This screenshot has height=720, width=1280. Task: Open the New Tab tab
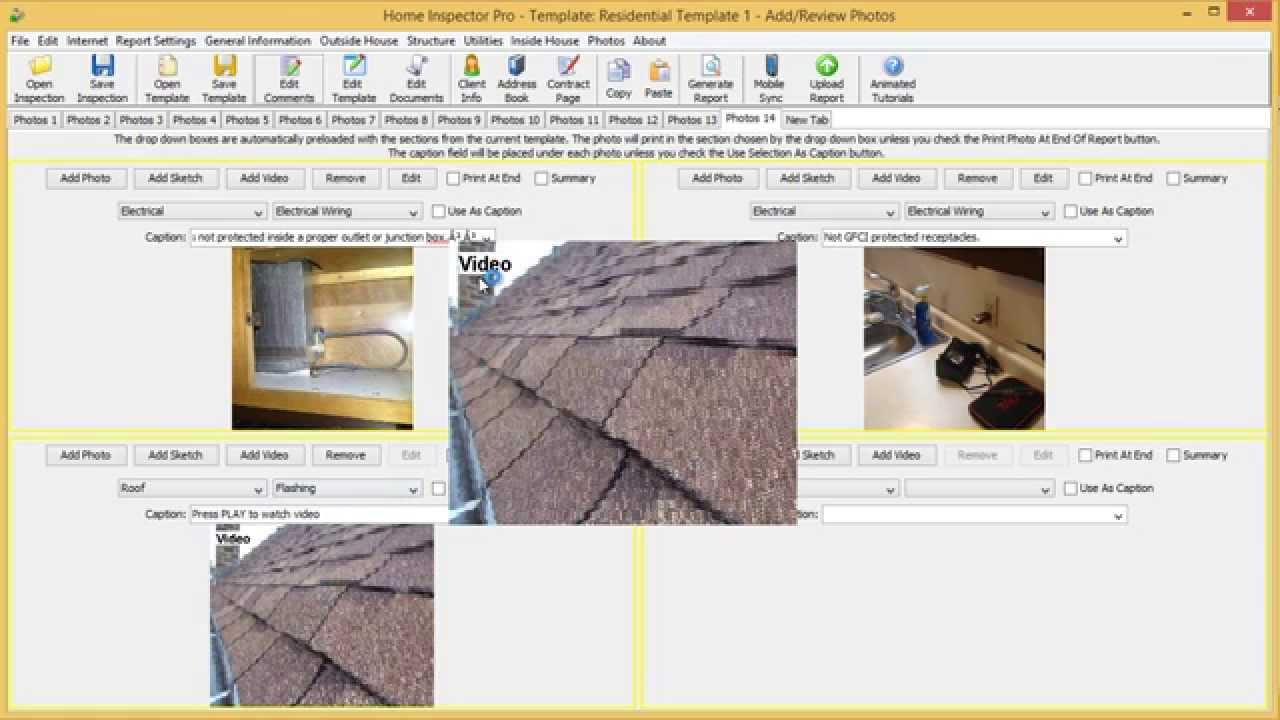806,120
